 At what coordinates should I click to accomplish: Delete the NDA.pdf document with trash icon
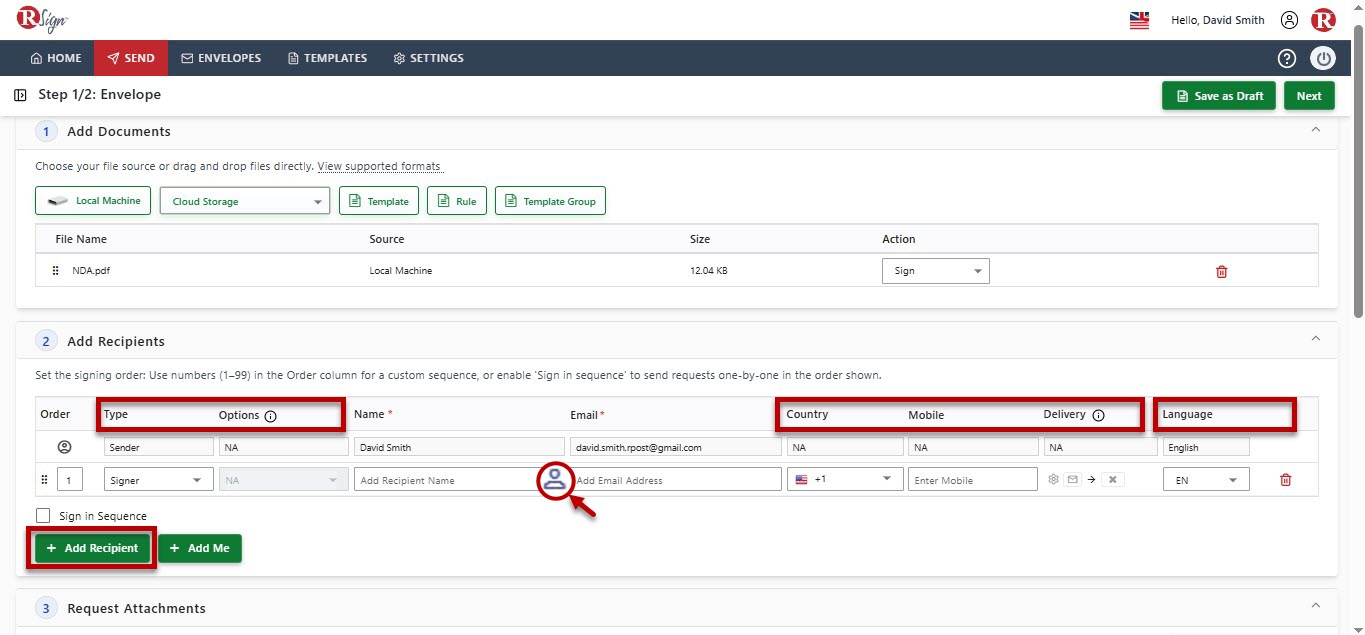click(1221, 271)
